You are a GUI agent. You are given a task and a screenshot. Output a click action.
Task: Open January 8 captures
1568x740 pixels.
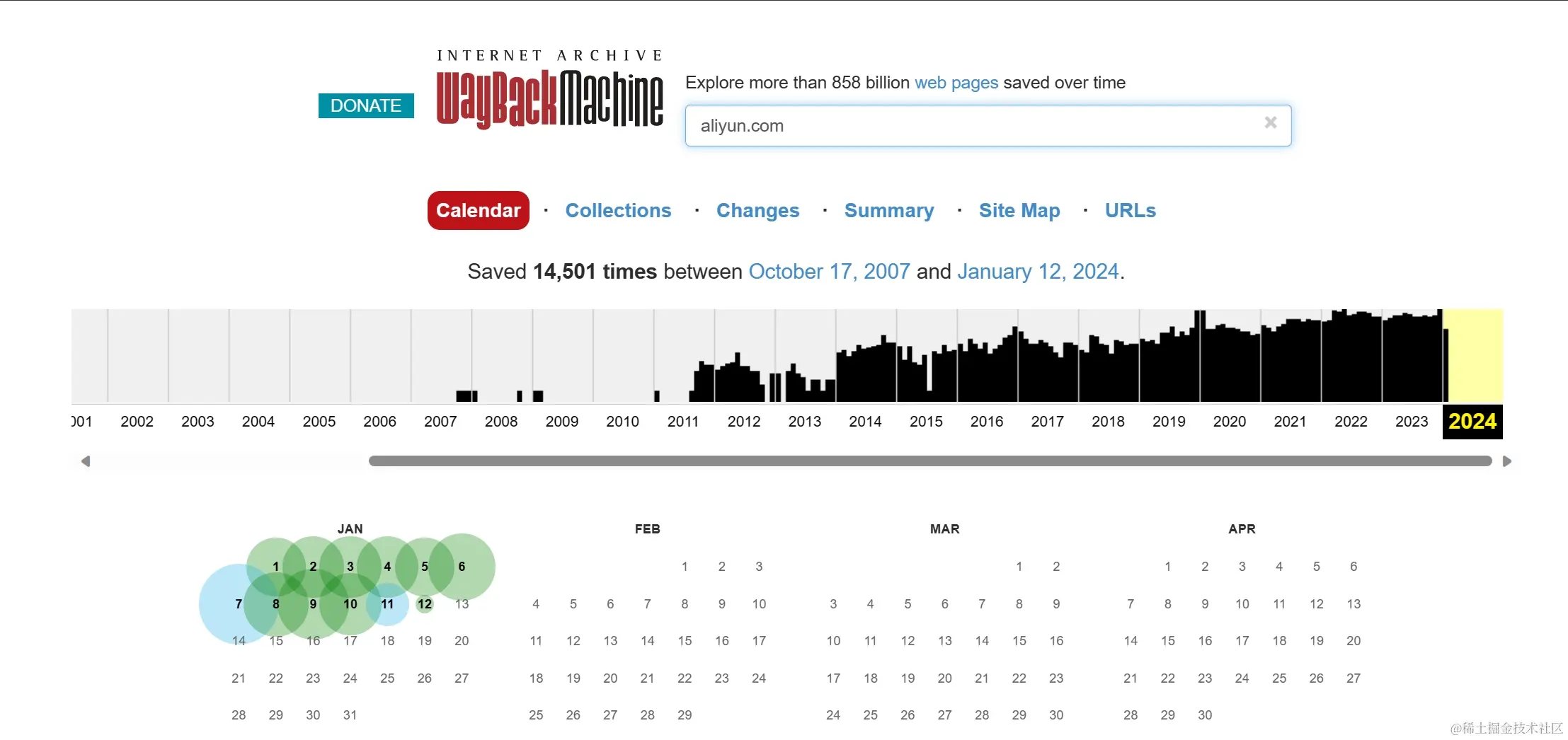276,604
